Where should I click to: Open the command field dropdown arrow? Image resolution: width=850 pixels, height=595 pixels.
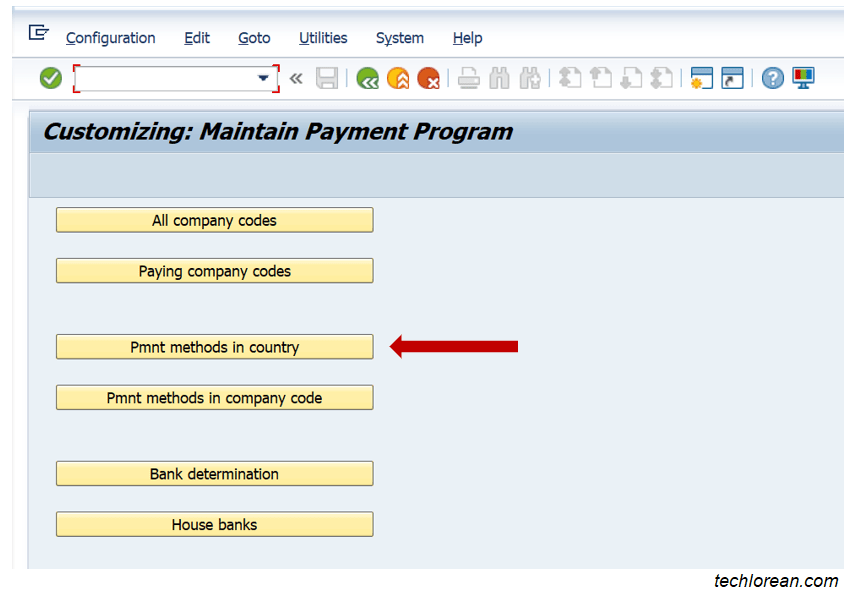pos(263,78)
